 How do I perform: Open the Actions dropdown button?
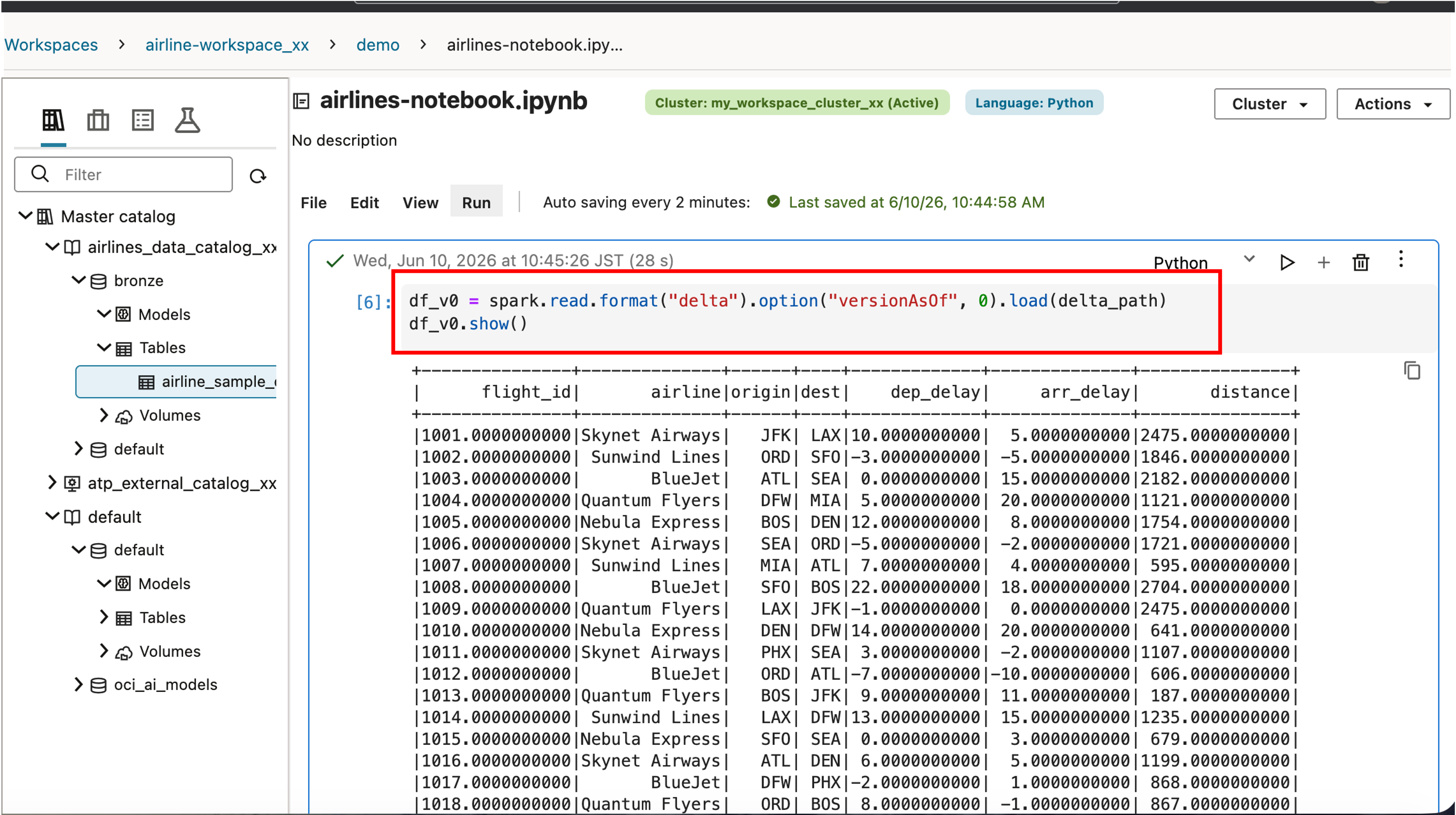[1393, 104]
